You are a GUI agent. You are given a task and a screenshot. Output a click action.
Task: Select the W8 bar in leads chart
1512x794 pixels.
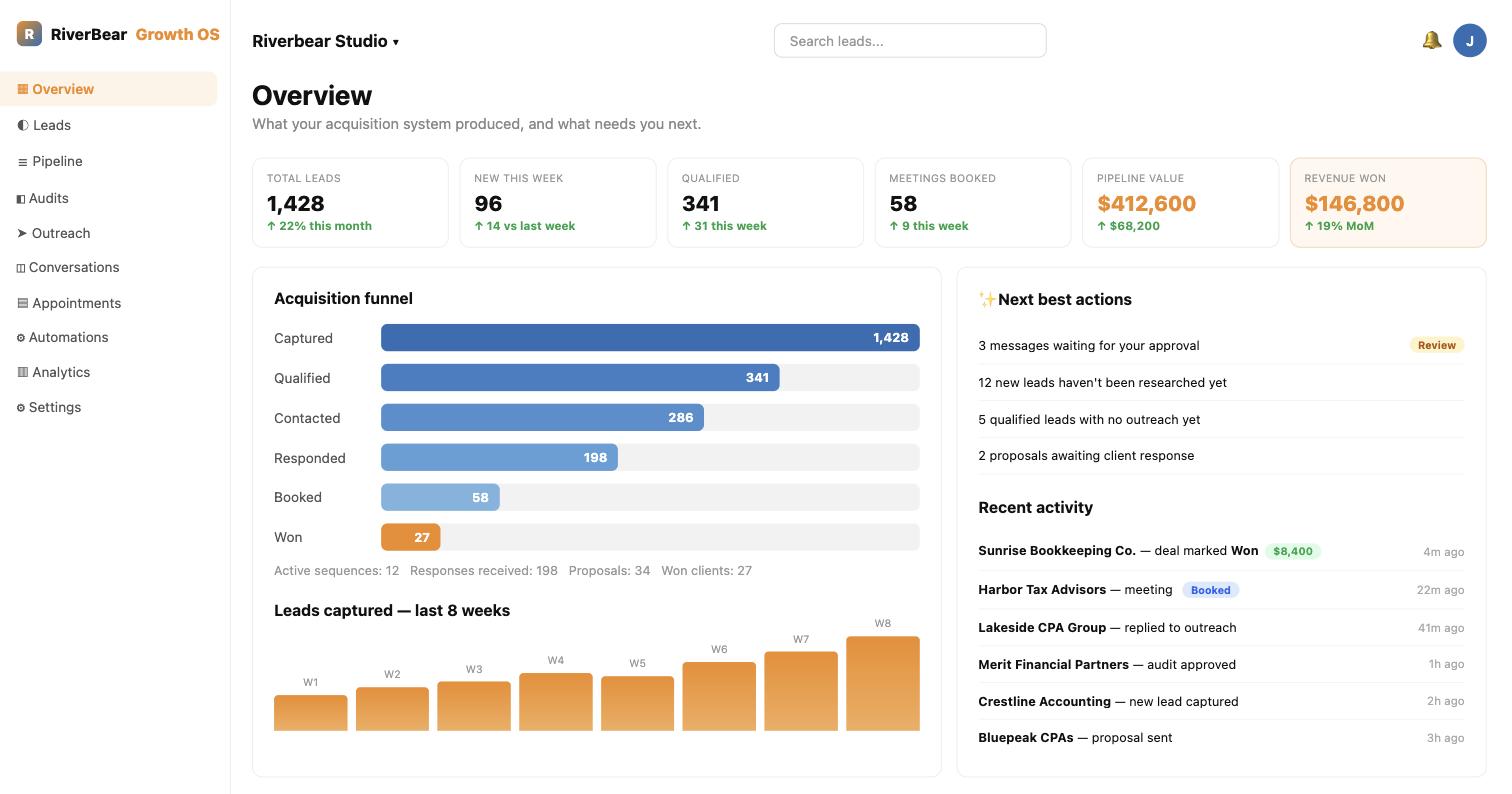pyautogui.click(x=882, y=683)
